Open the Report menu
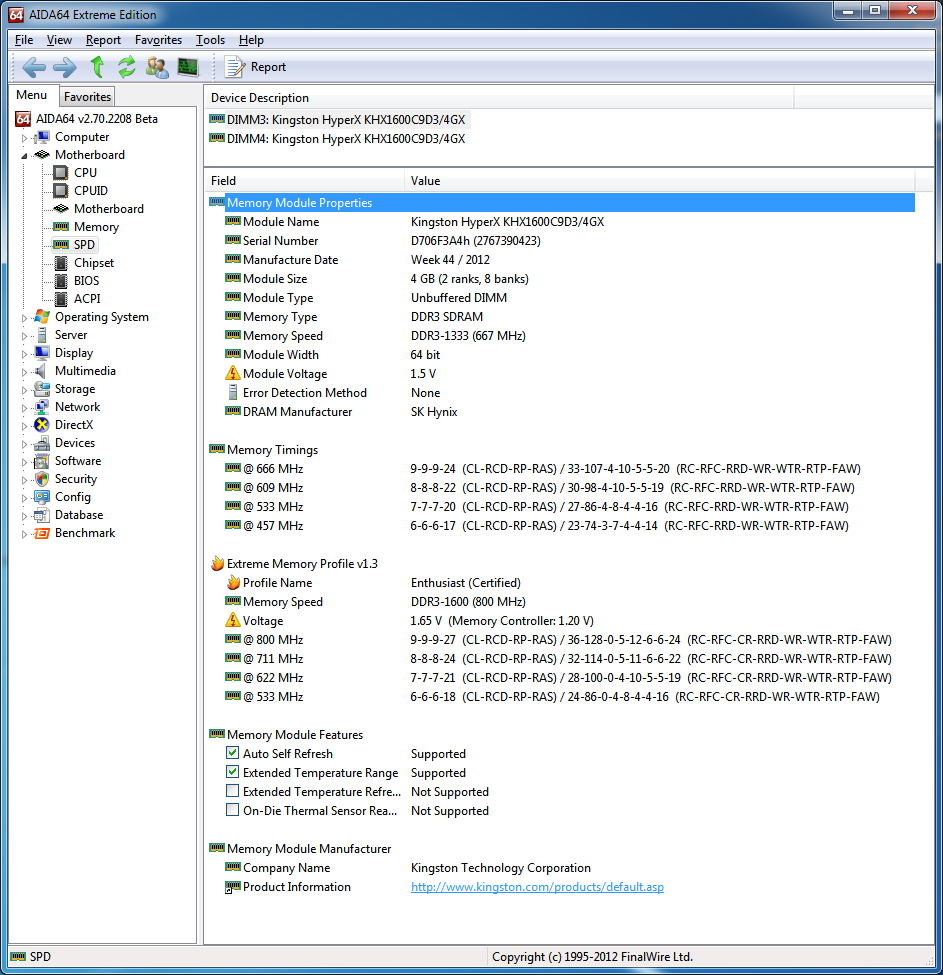943x975 pixels. (103, 40)
